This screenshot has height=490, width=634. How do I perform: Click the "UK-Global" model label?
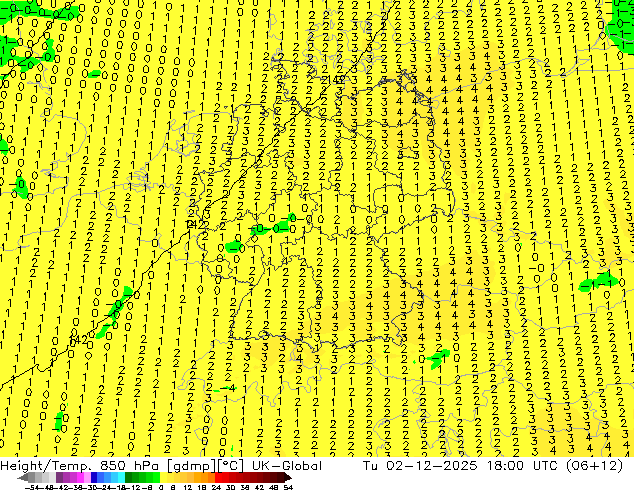pos(287,466)
